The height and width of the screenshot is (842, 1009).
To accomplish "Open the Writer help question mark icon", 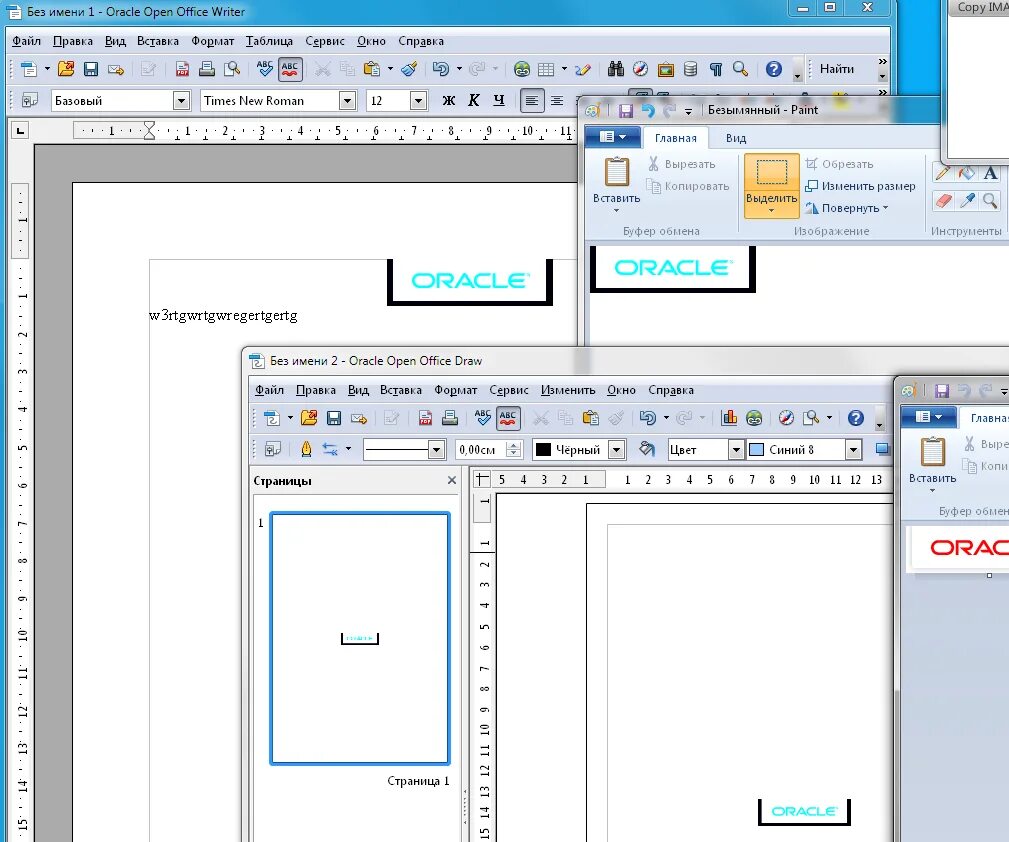I will pyautogui.click(x=773, y=69).
